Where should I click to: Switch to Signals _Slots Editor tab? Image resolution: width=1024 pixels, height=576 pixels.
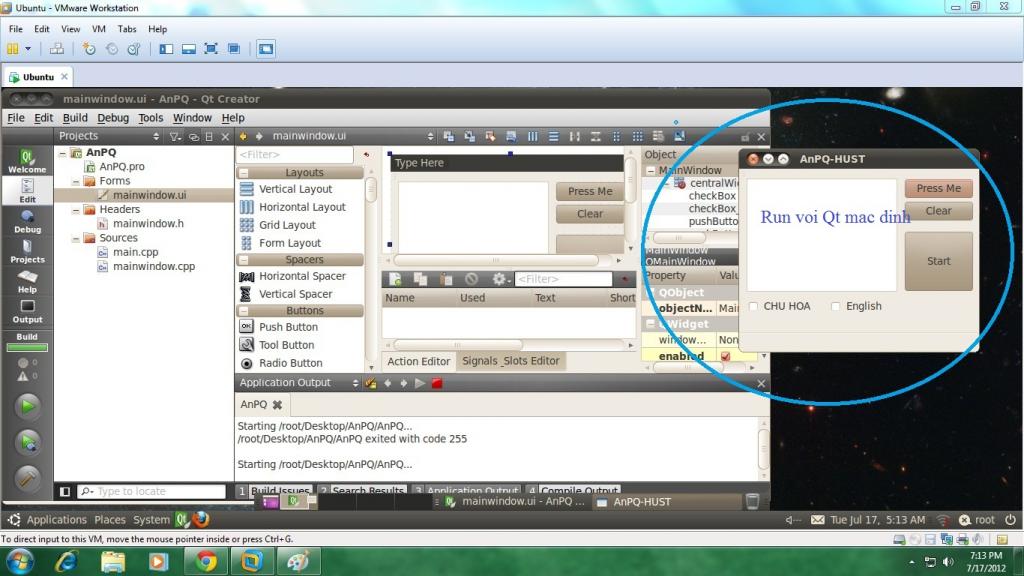(x=511, y=361)
